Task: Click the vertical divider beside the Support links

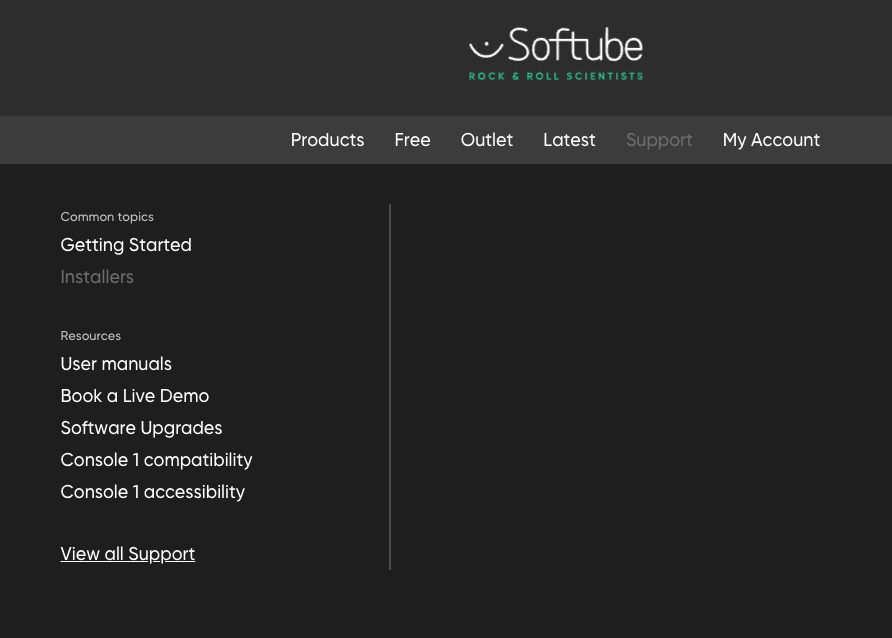Action: tap(390, 387)
